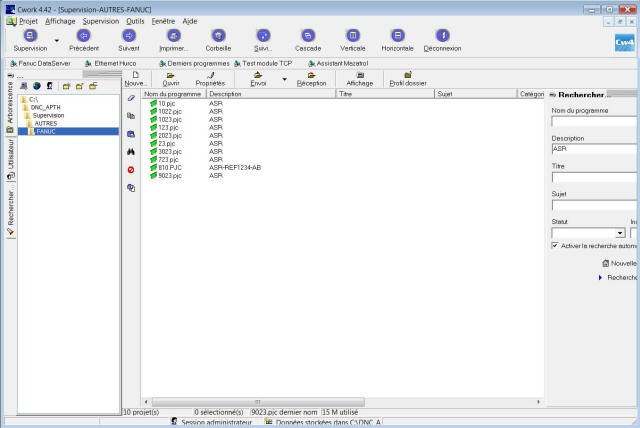The width and height of the screenshot is (640, 428).
Task: Open the Imprimer print icon
Action: 174,35
